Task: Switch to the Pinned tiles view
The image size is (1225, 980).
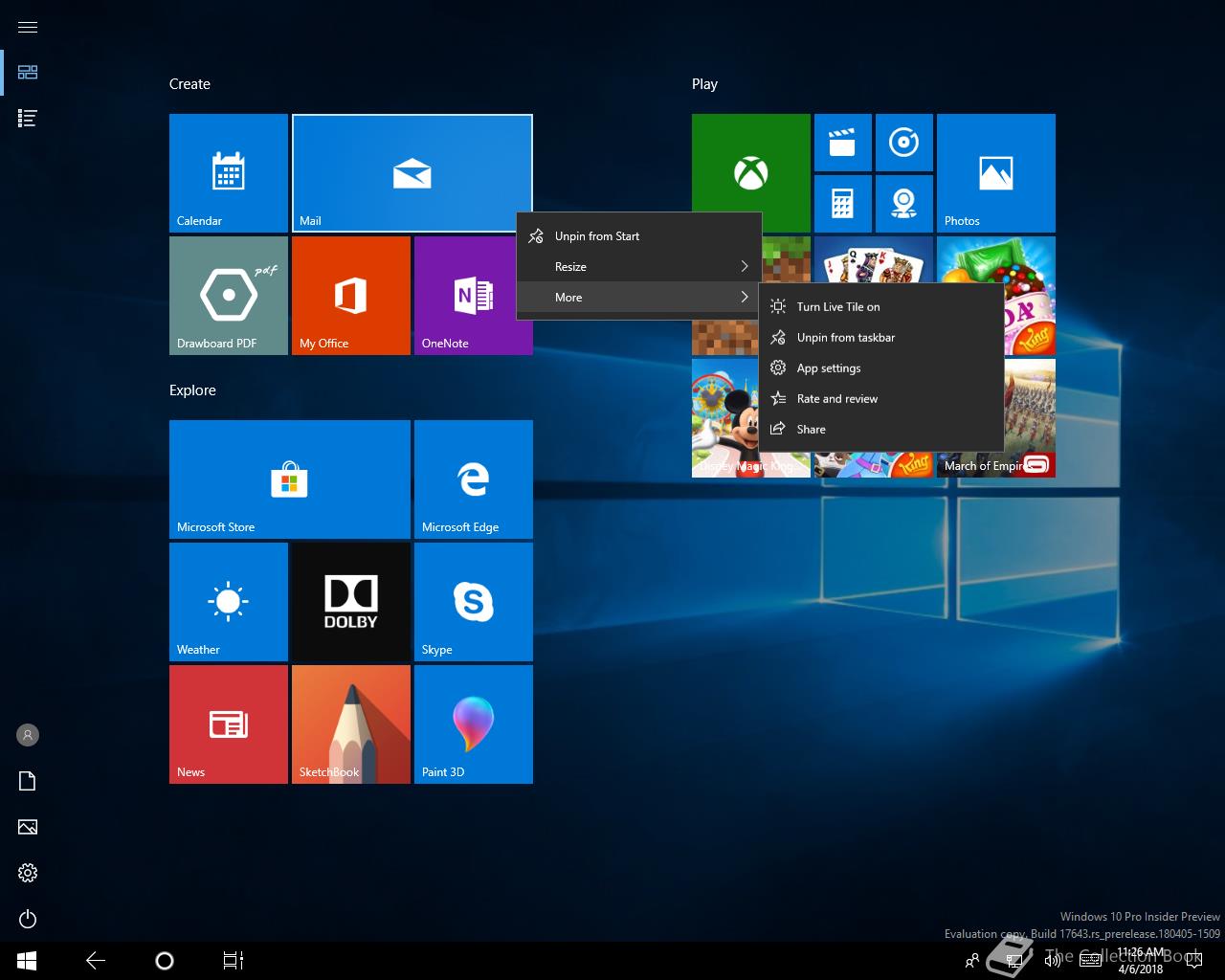Action: tap(28, 73)
